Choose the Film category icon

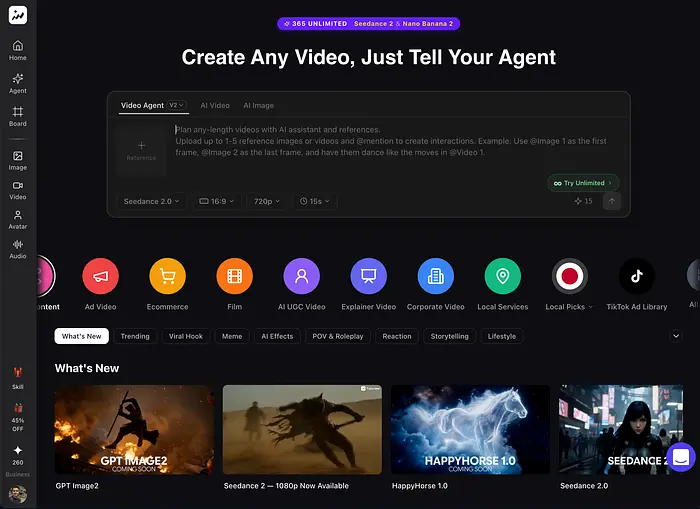click(234, 275)
